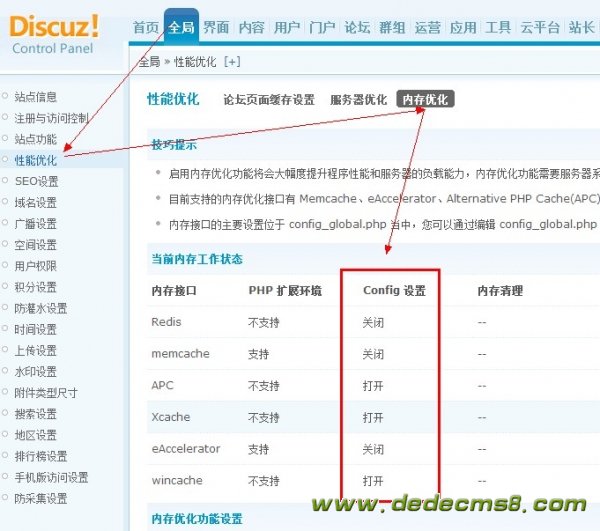The height and width of the screenshot is (531, 600).
Task: Open 积分设置 in the sidebar
Action: 35,287
